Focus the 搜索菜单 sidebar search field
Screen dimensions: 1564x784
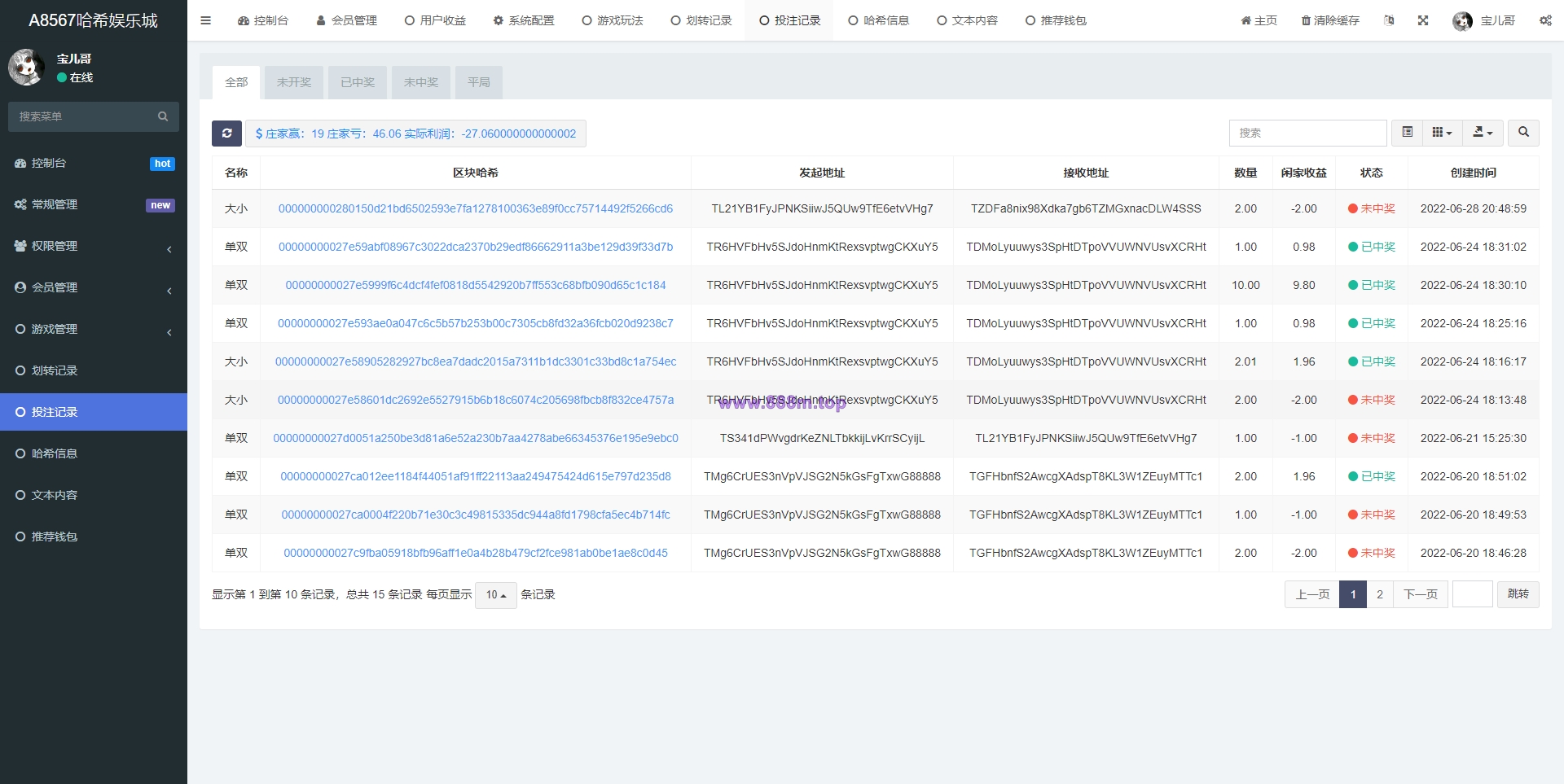pos(83,116)
